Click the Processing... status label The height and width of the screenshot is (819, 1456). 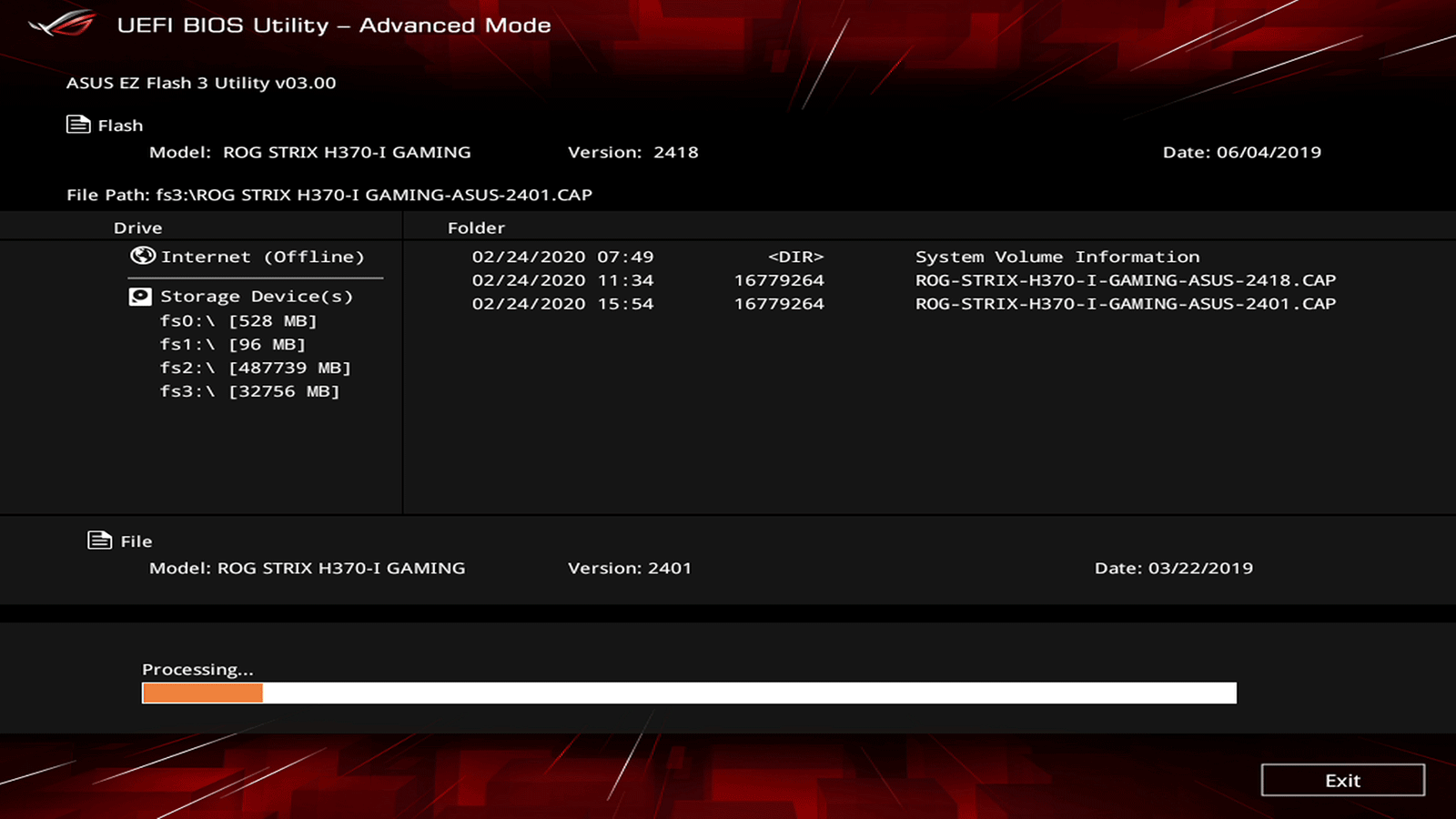197,670
